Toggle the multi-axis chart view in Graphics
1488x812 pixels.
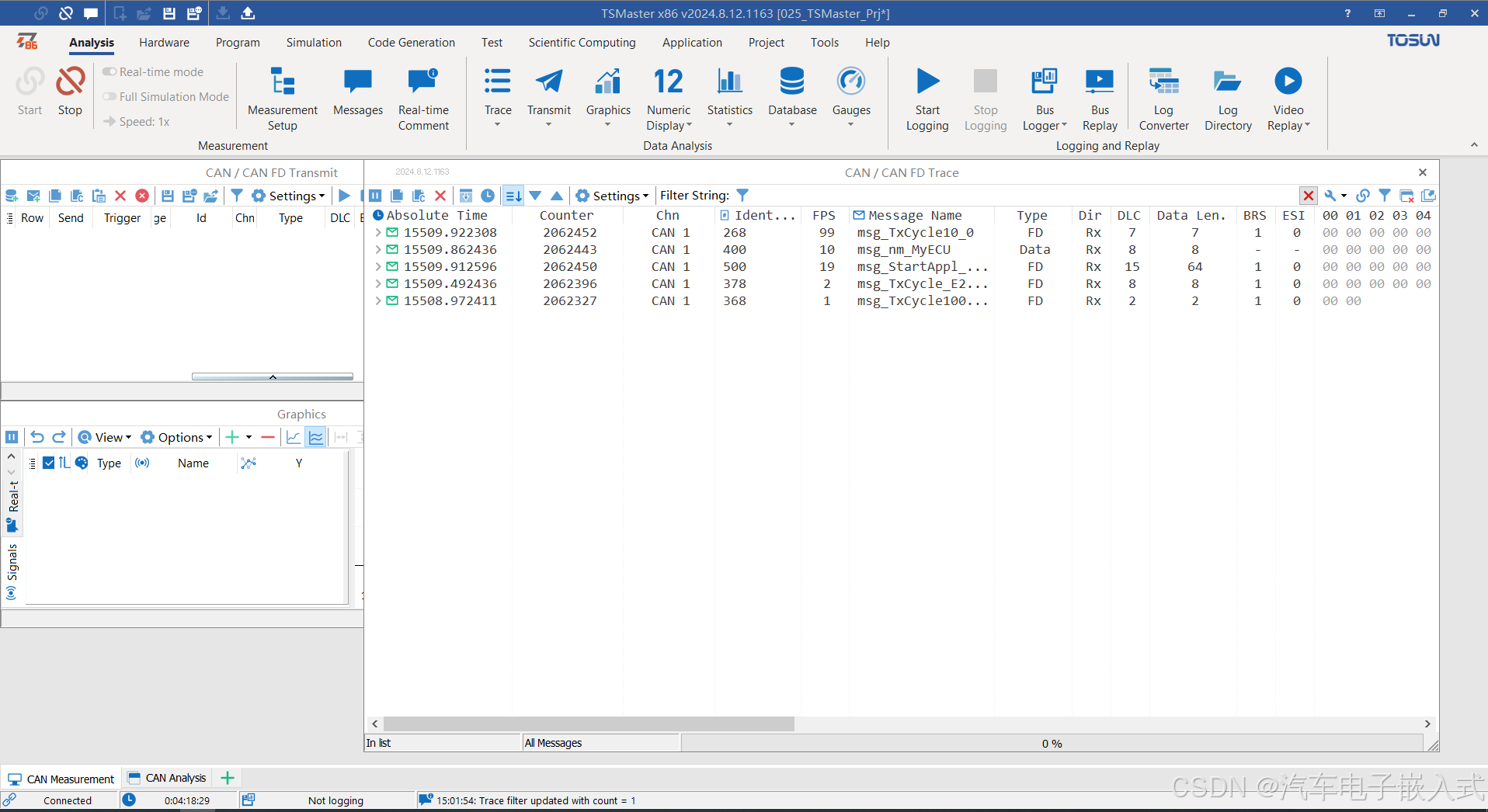tap(316, 437)
